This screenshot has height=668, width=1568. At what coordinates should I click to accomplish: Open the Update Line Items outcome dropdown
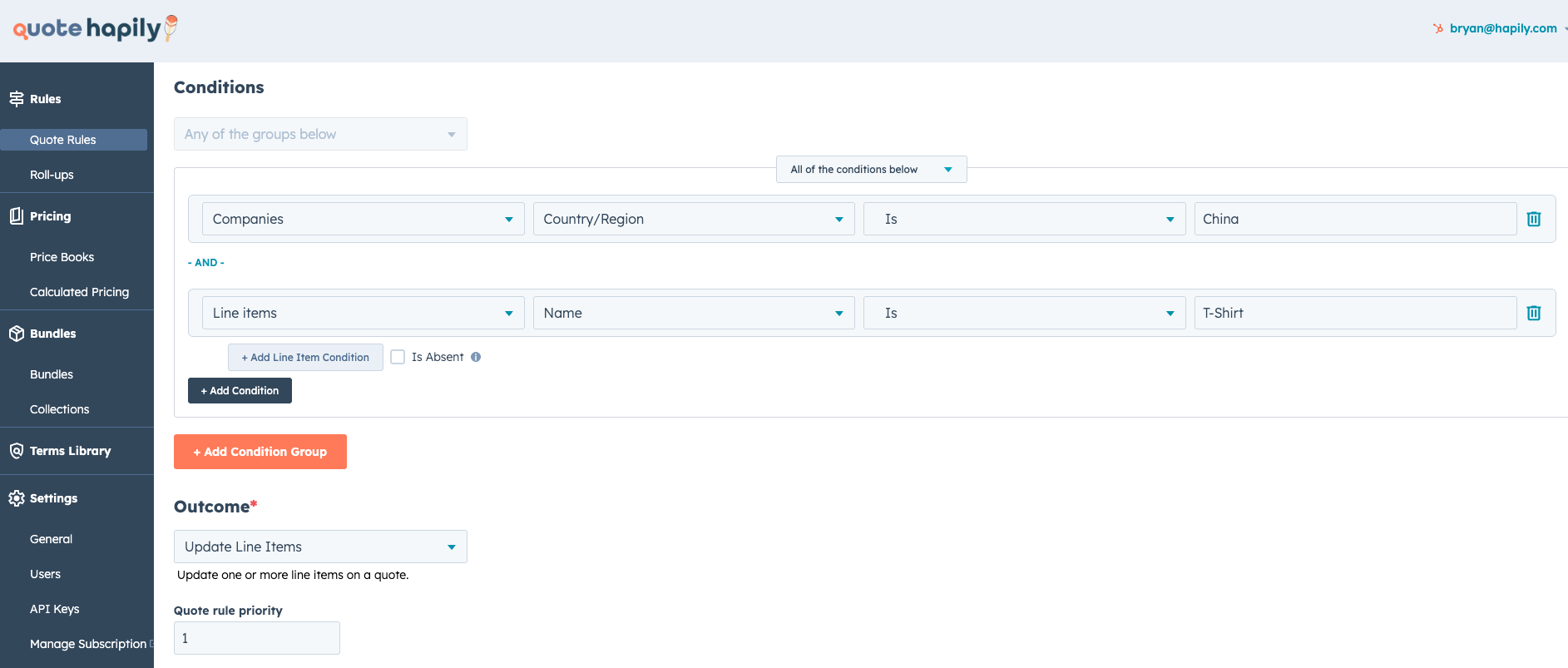(320, 547)
